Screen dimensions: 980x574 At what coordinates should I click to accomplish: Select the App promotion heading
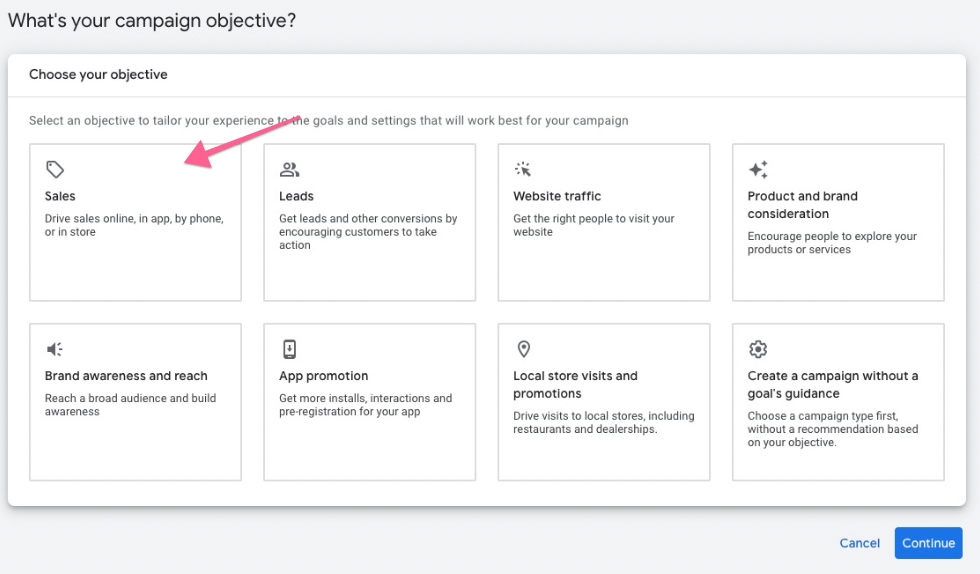coord(324,376)
